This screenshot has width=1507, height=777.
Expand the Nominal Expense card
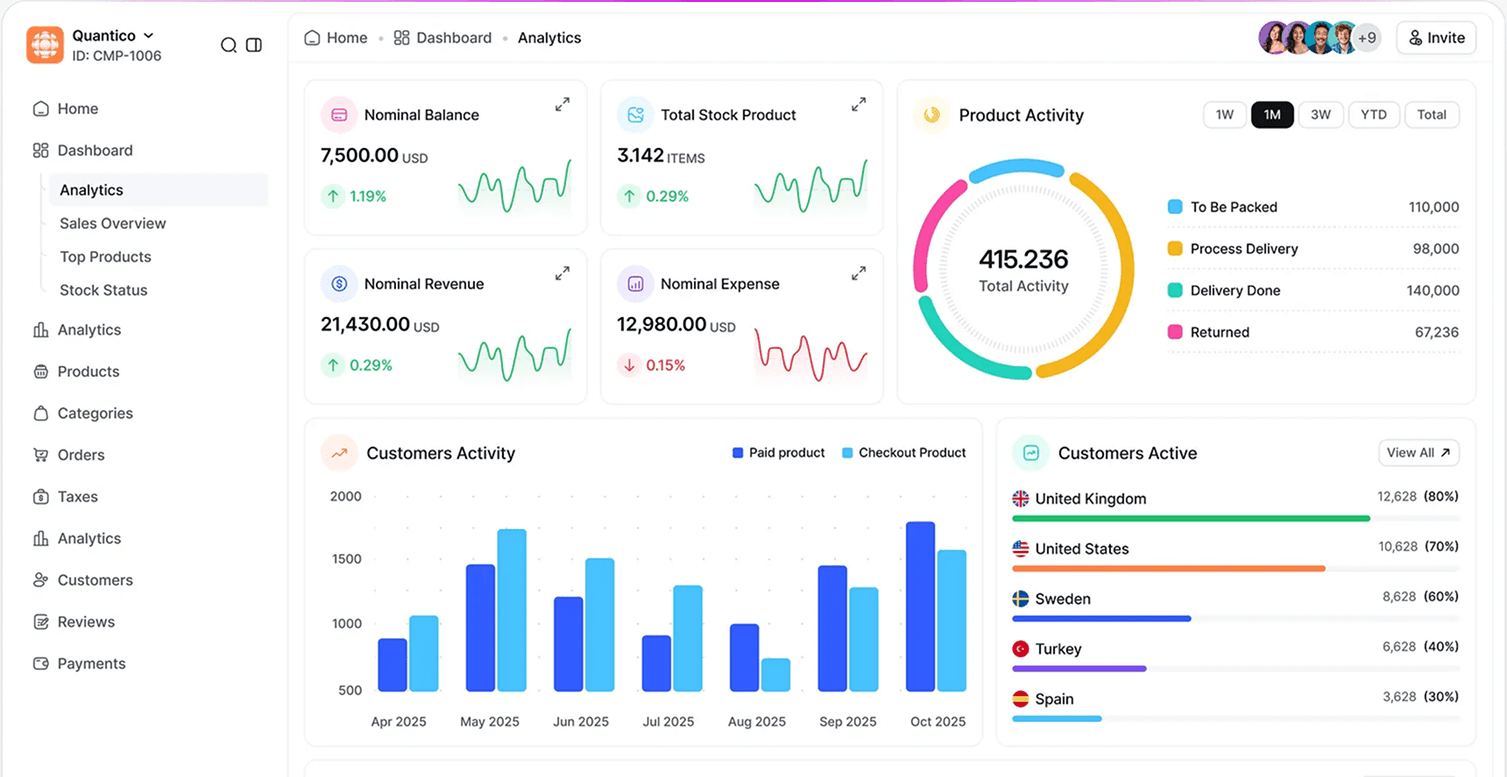858,273
